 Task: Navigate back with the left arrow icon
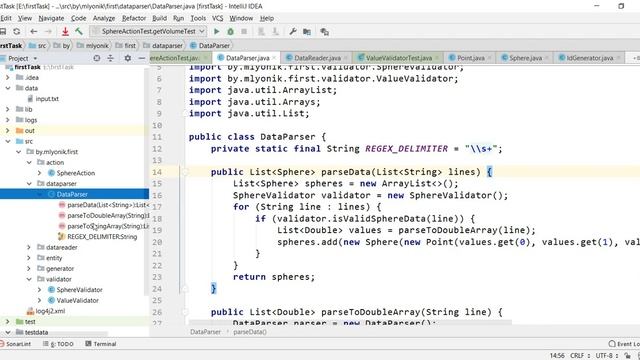click(x=34, y=31)
